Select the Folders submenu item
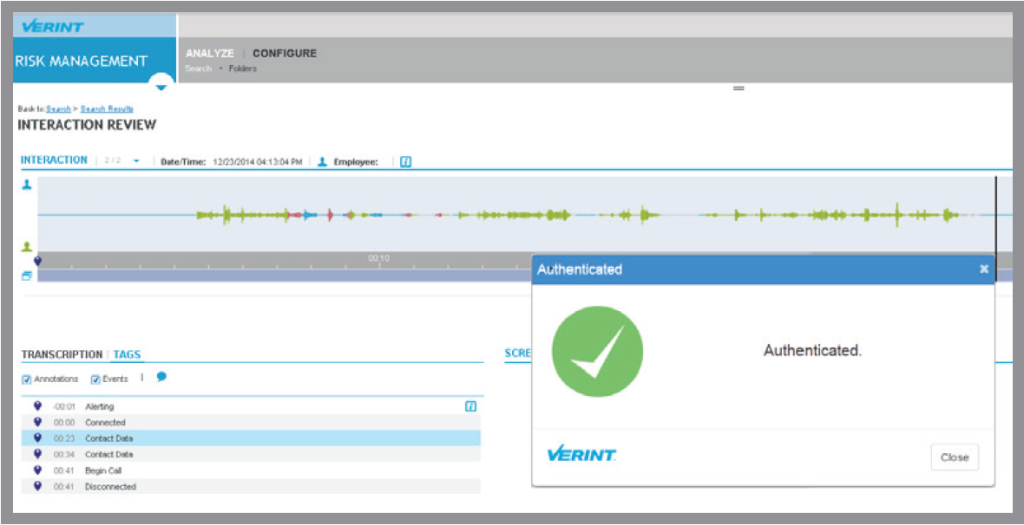Screen dimensions: 1024x525 [242, 69]
